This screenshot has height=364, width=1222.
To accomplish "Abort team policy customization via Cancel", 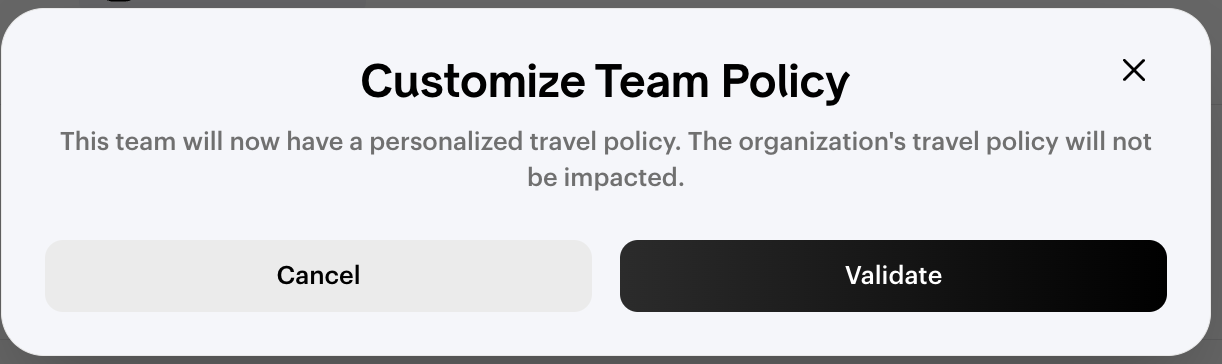I will coord(318,275).
